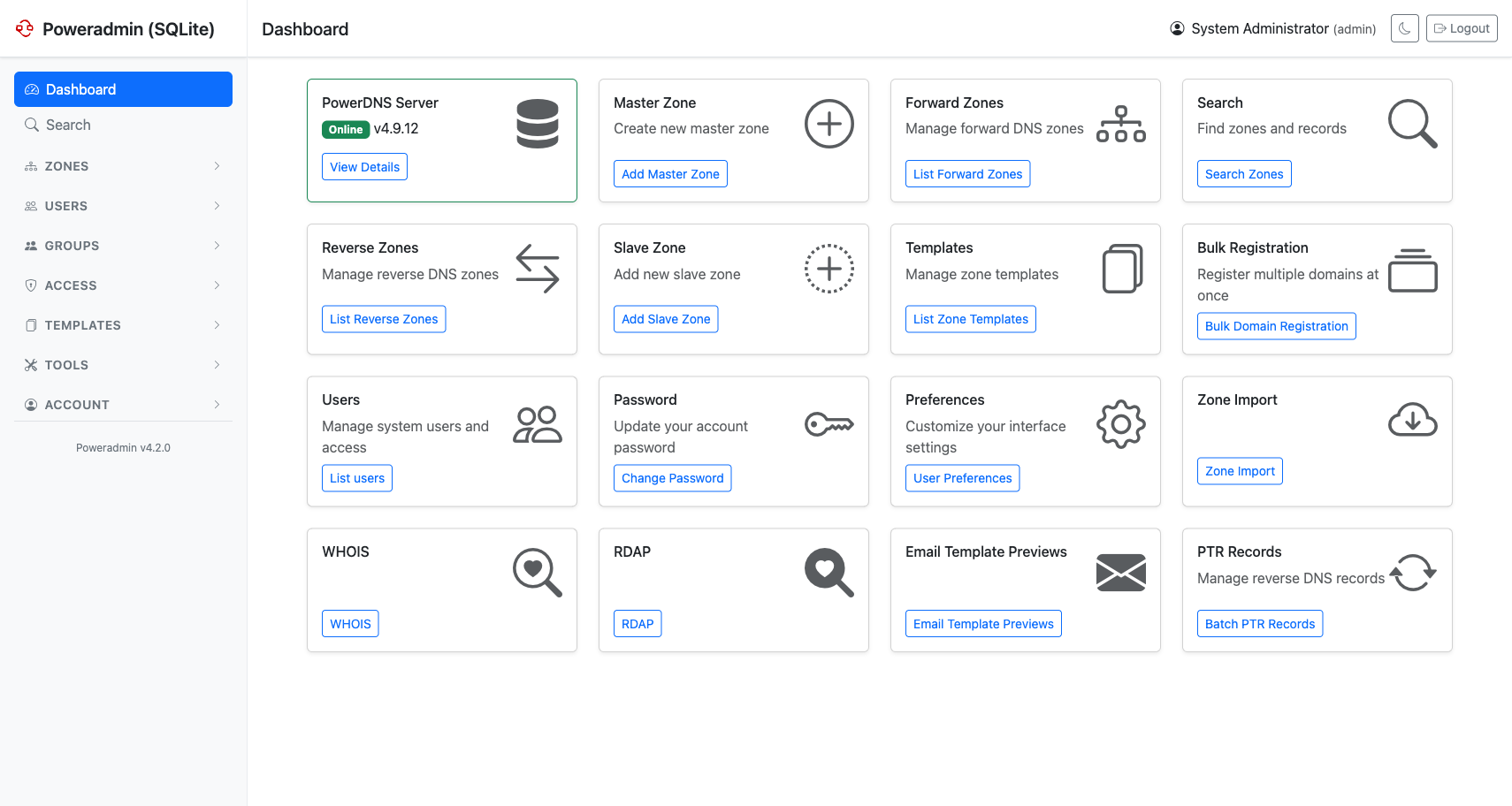Expand the TOOLS sidebar section
1512x806 pixels.
(x=123, y=365)
